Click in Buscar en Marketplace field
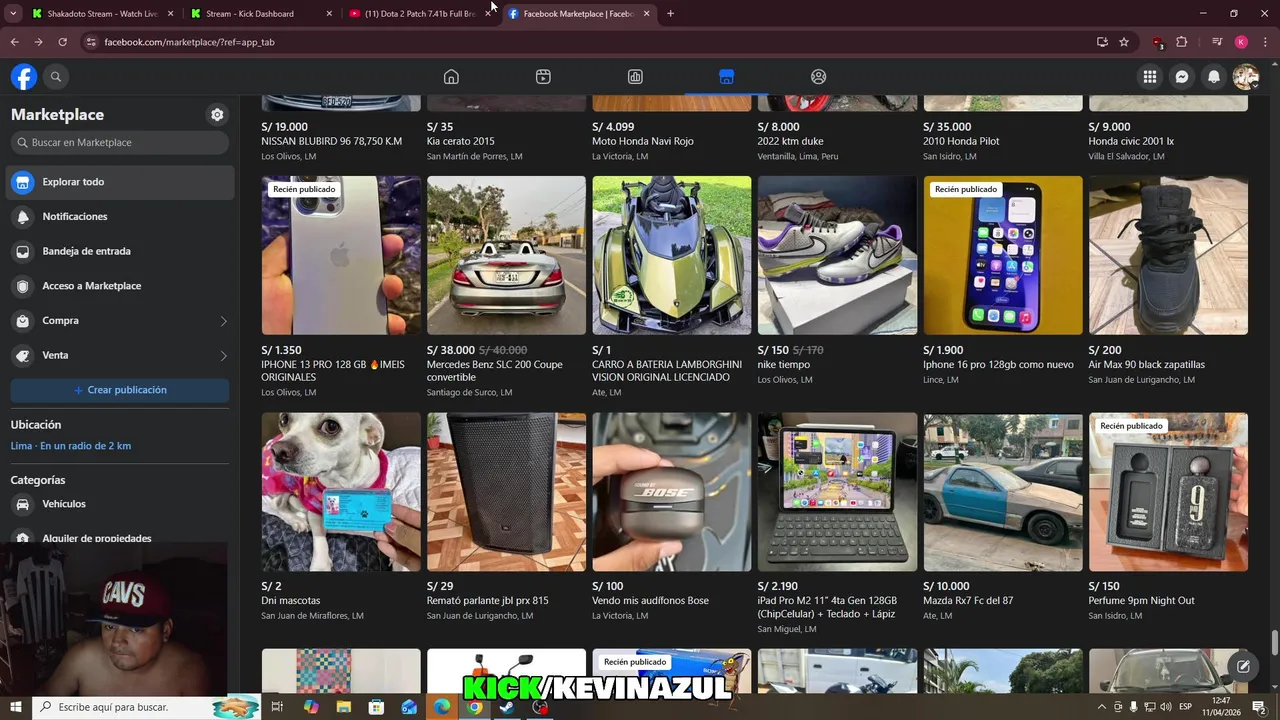1280x720 pixels. [120, 143]
